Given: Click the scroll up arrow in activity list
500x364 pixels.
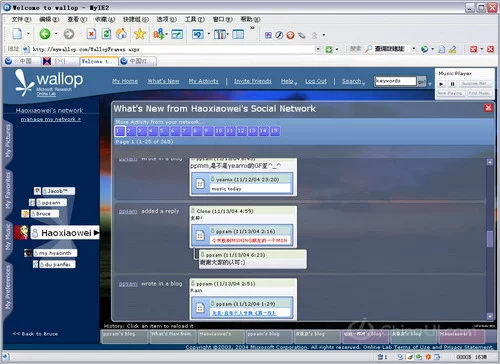Looking at the screenshot, I should (x=490, y=162).
